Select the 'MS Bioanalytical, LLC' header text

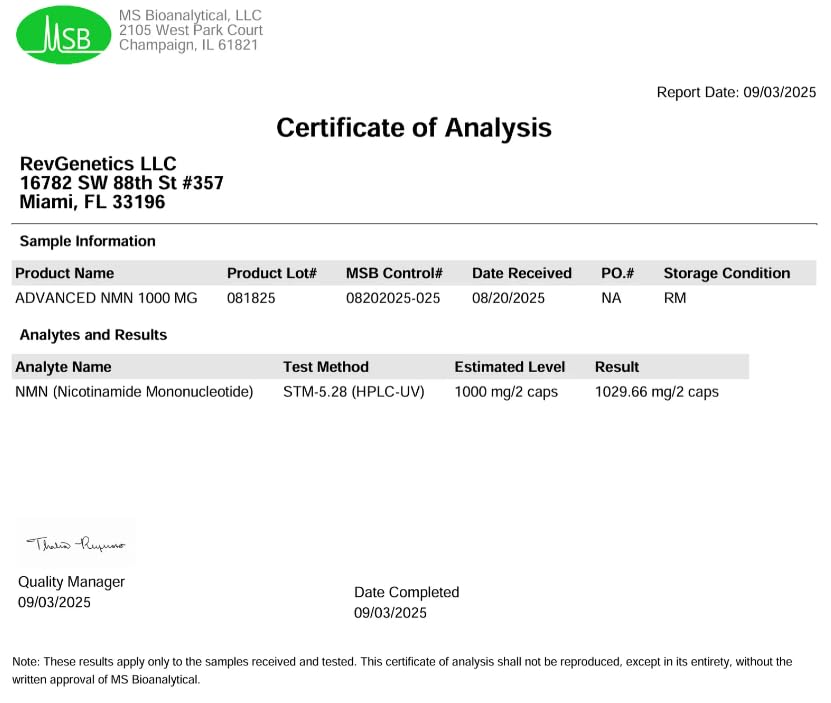point(190,15)
